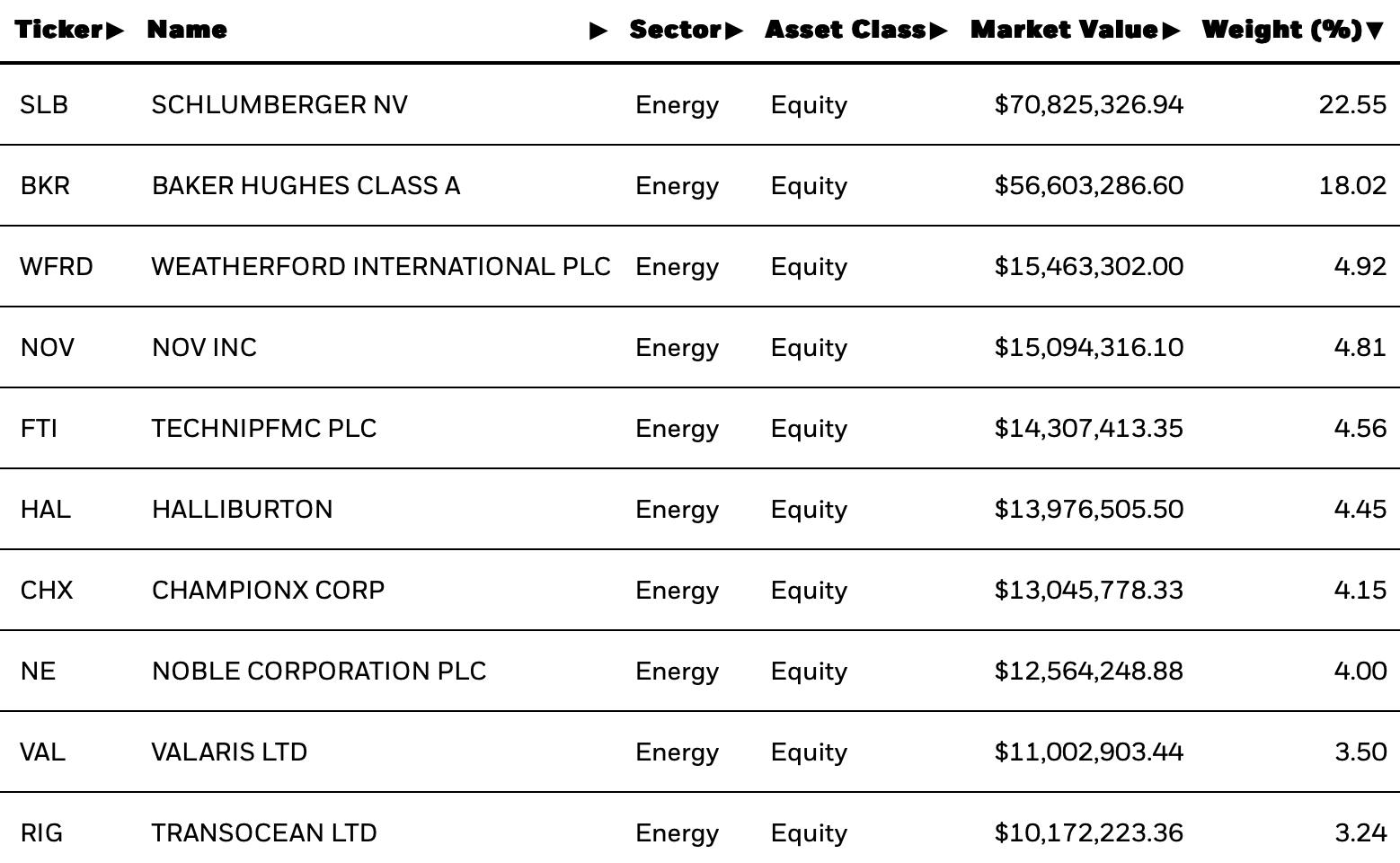Screen dimensions: 1400x863
Task: Sort by Market Value arrow
Action: coord(1171,31)
